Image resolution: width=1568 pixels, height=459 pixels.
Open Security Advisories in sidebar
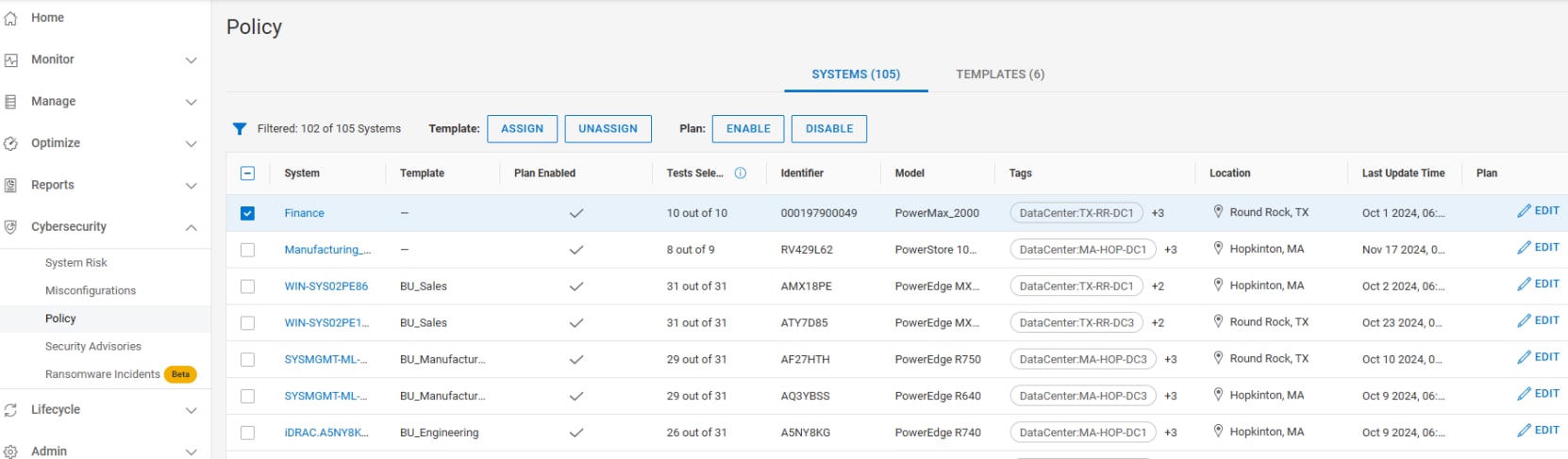(93, 347)
